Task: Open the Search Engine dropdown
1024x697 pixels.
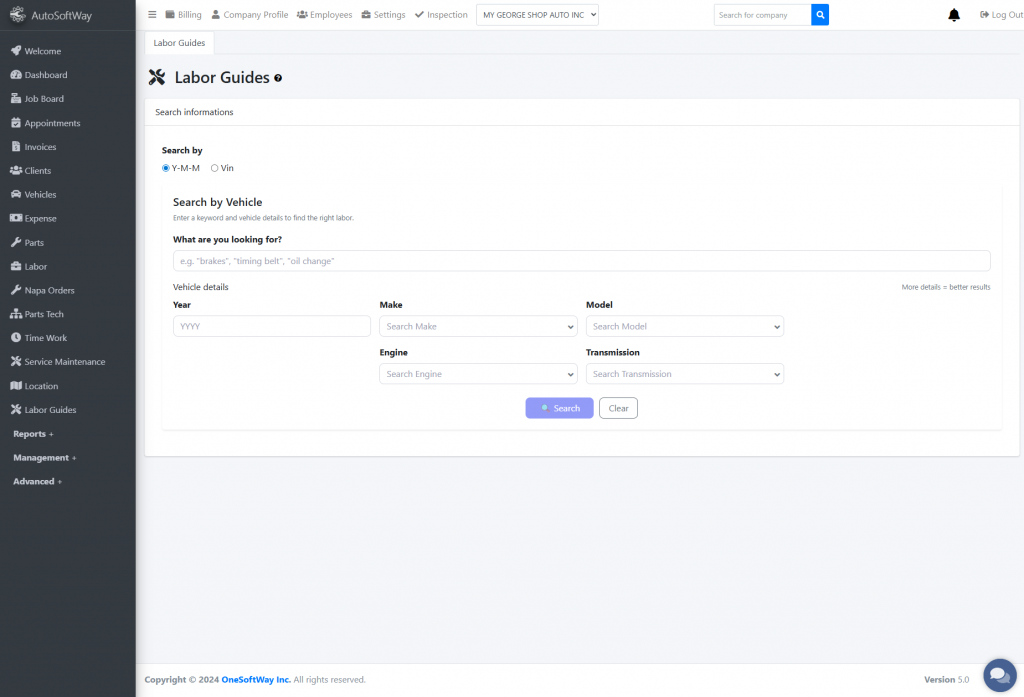Action: [x=478, y=374]
